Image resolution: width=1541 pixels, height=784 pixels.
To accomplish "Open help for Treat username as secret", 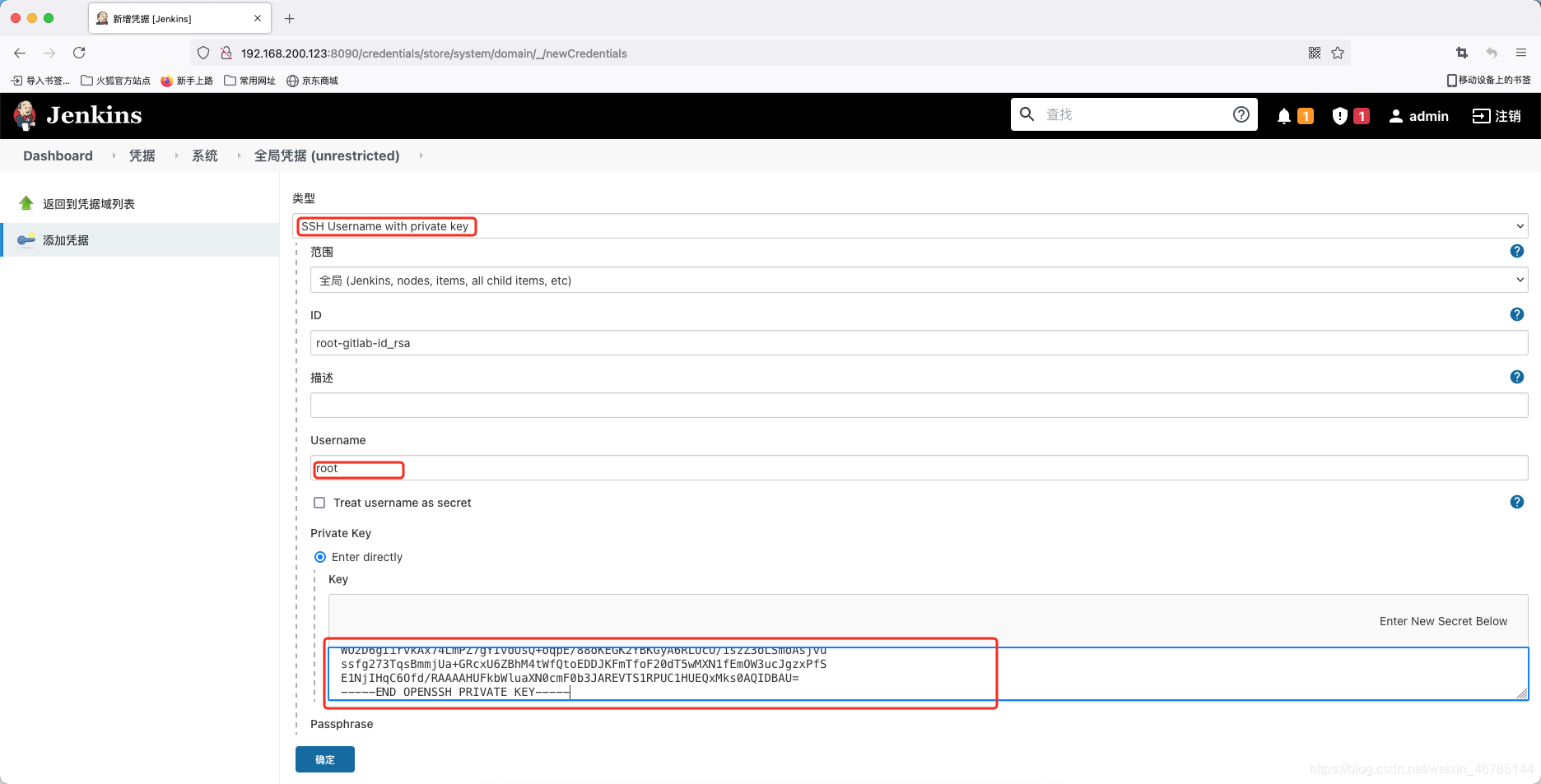I will pyautogui.click(x=1517, y=502).
